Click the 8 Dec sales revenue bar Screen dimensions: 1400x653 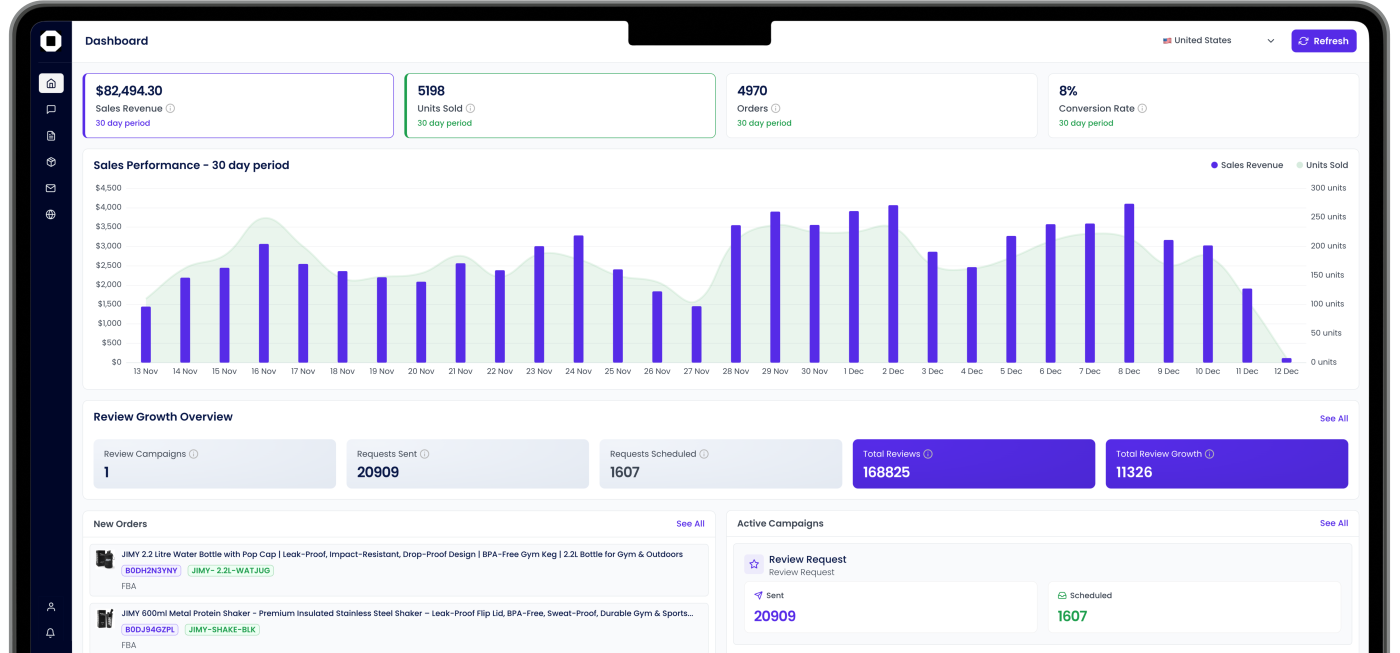(1129, 283)
